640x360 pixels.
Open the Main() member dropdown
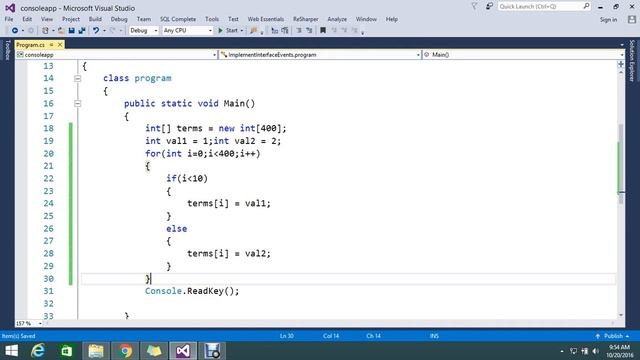[523, 55]
